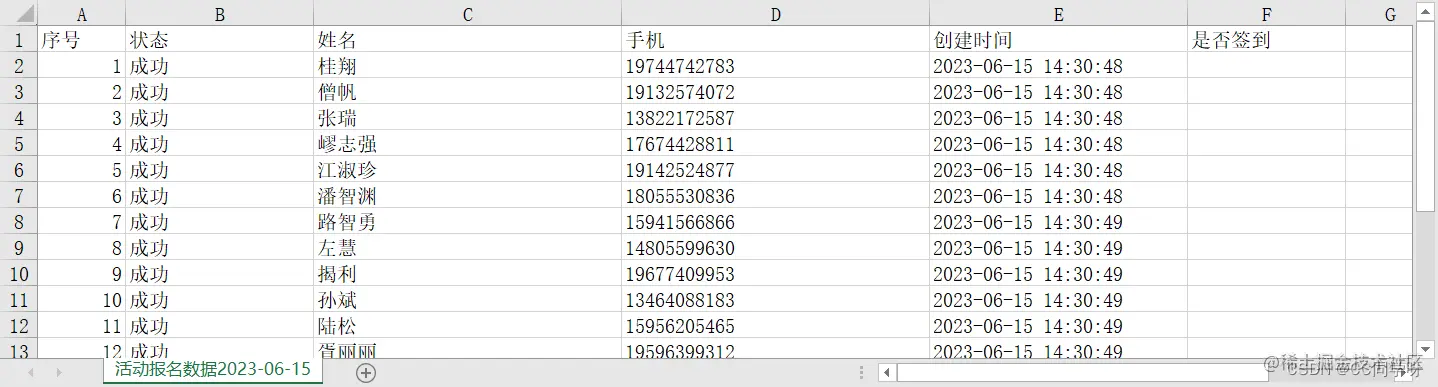Select 成功 status cell in row 10
The image size is (1438, 387).
[x=220, y=274]
